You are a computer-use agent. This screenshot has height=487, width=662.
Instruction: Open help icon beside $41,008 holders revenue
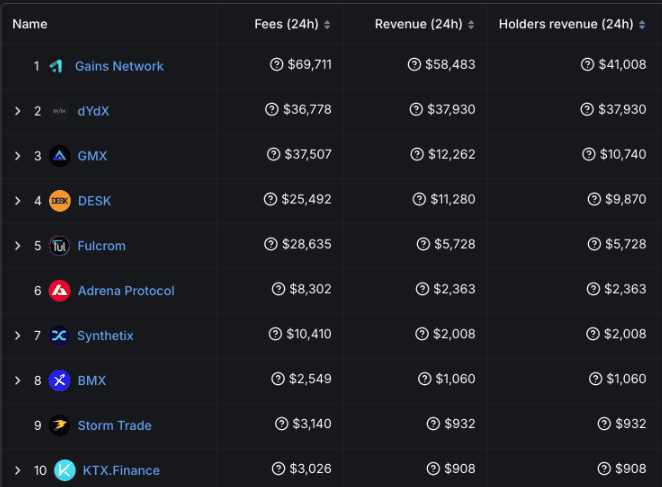coord(587,65)
